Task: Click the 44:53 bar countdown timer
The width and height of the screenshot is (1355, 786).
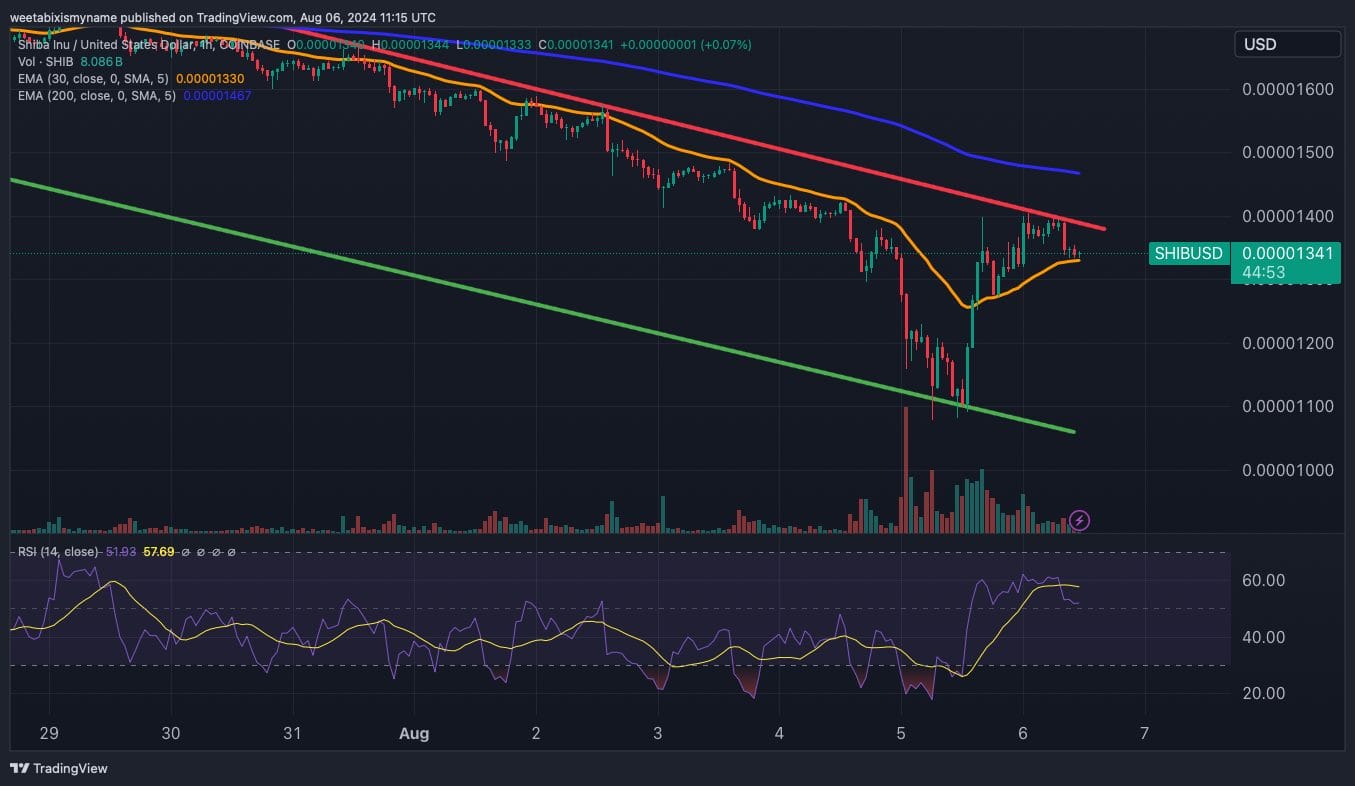Action: coord(1263,272)
